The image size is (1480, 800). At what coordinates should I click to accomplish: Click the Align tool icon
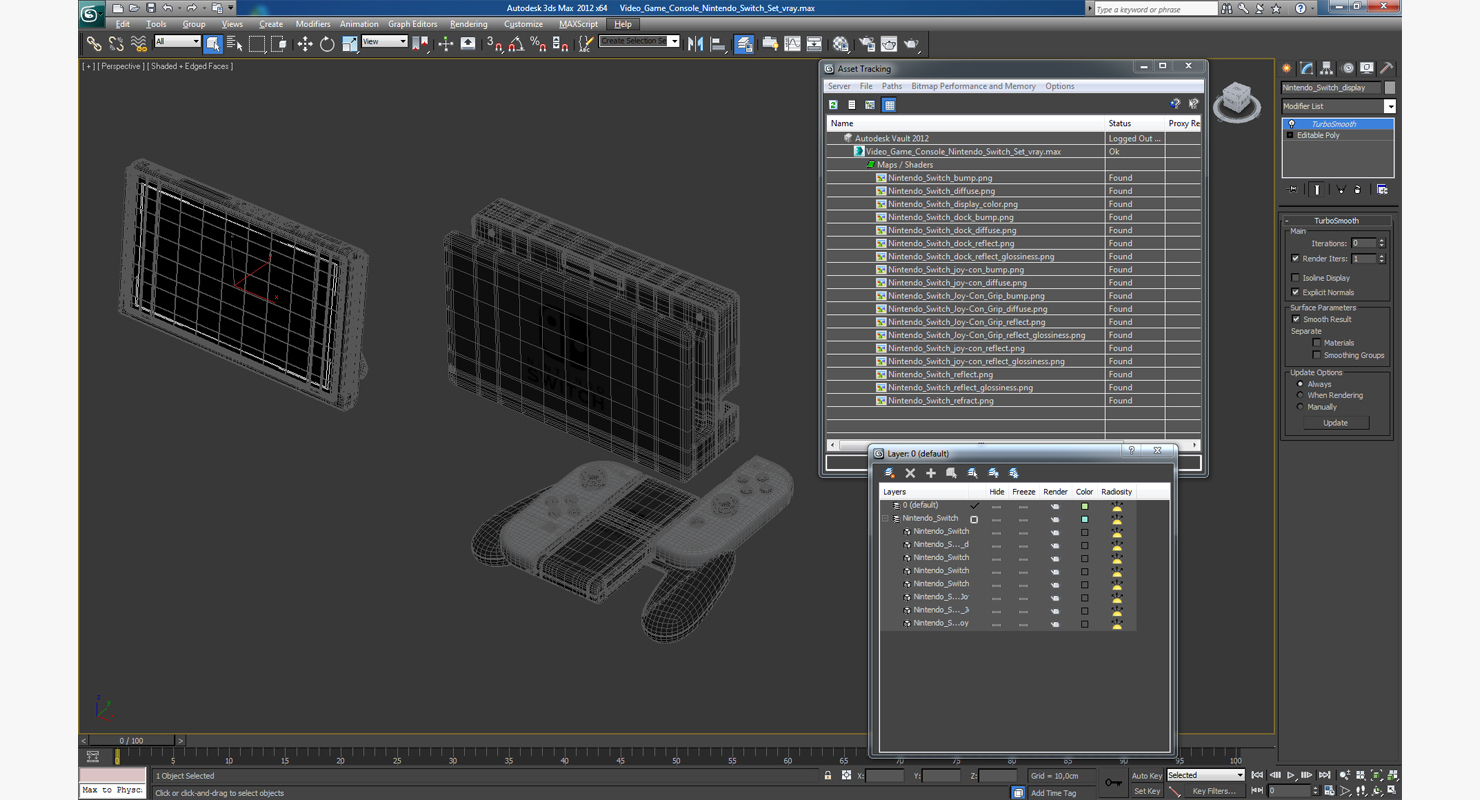click(x=718, y=44)
